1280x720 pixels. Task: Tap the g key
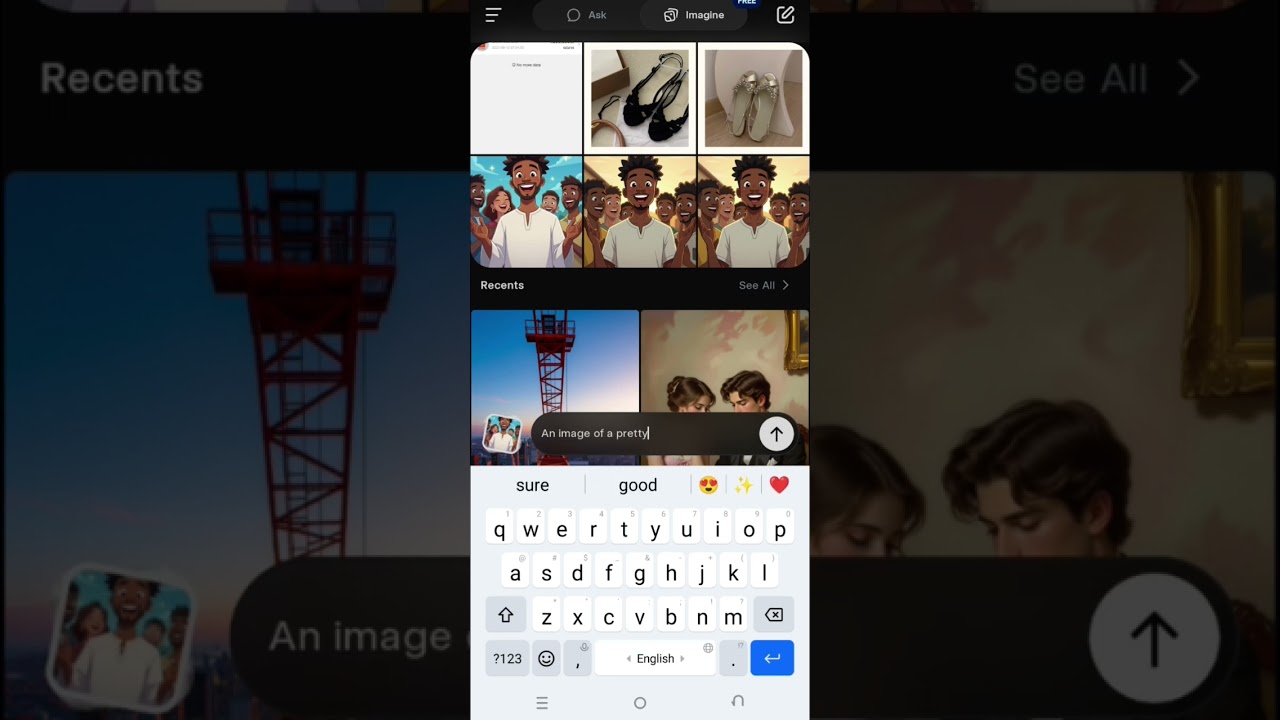click(x=640, y=573)
